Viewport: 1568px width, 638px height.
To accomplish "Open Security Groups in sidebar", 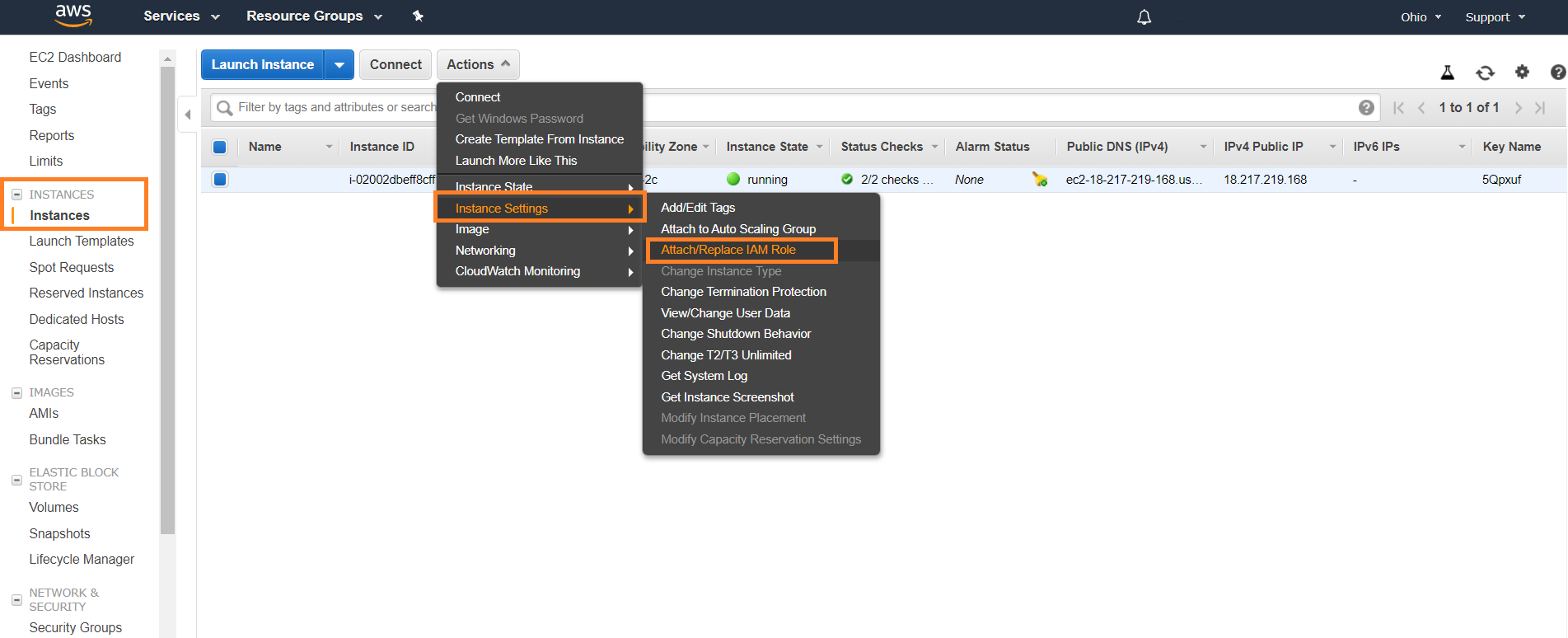I will coord(76,627).
